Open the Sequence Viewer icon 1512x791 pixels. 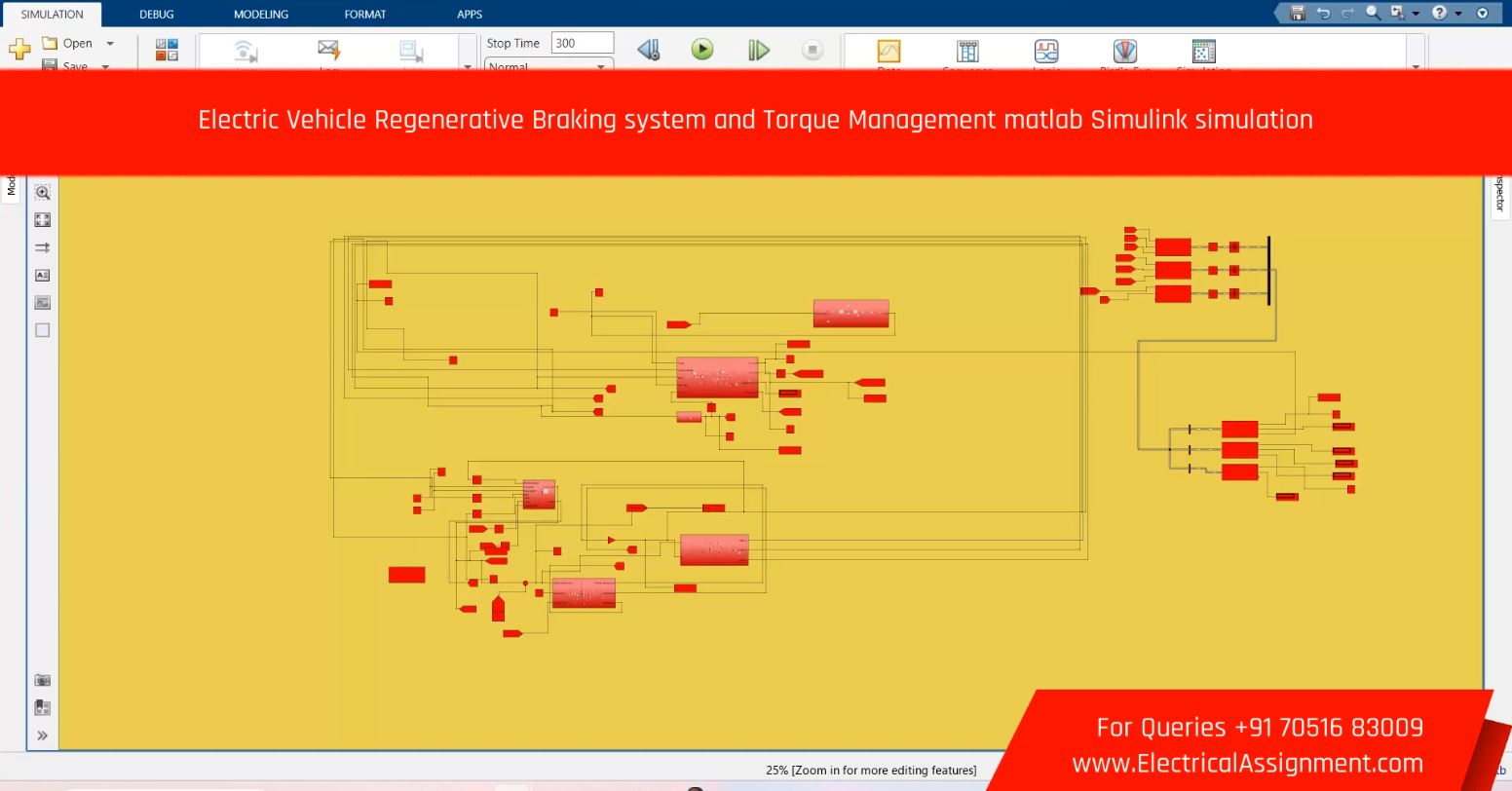(x=967, y=51)
